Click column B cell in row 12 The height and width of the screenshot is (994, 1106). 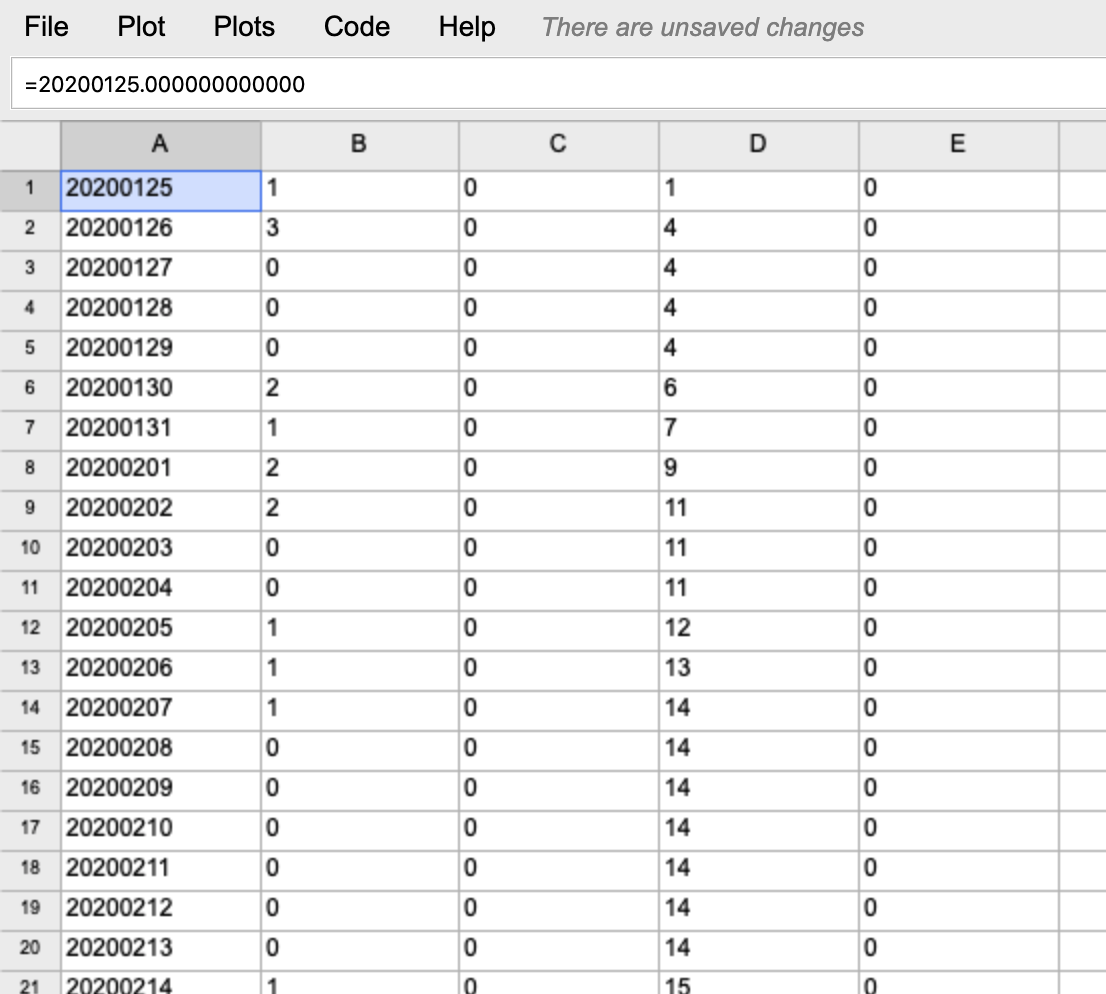[360, 631]
